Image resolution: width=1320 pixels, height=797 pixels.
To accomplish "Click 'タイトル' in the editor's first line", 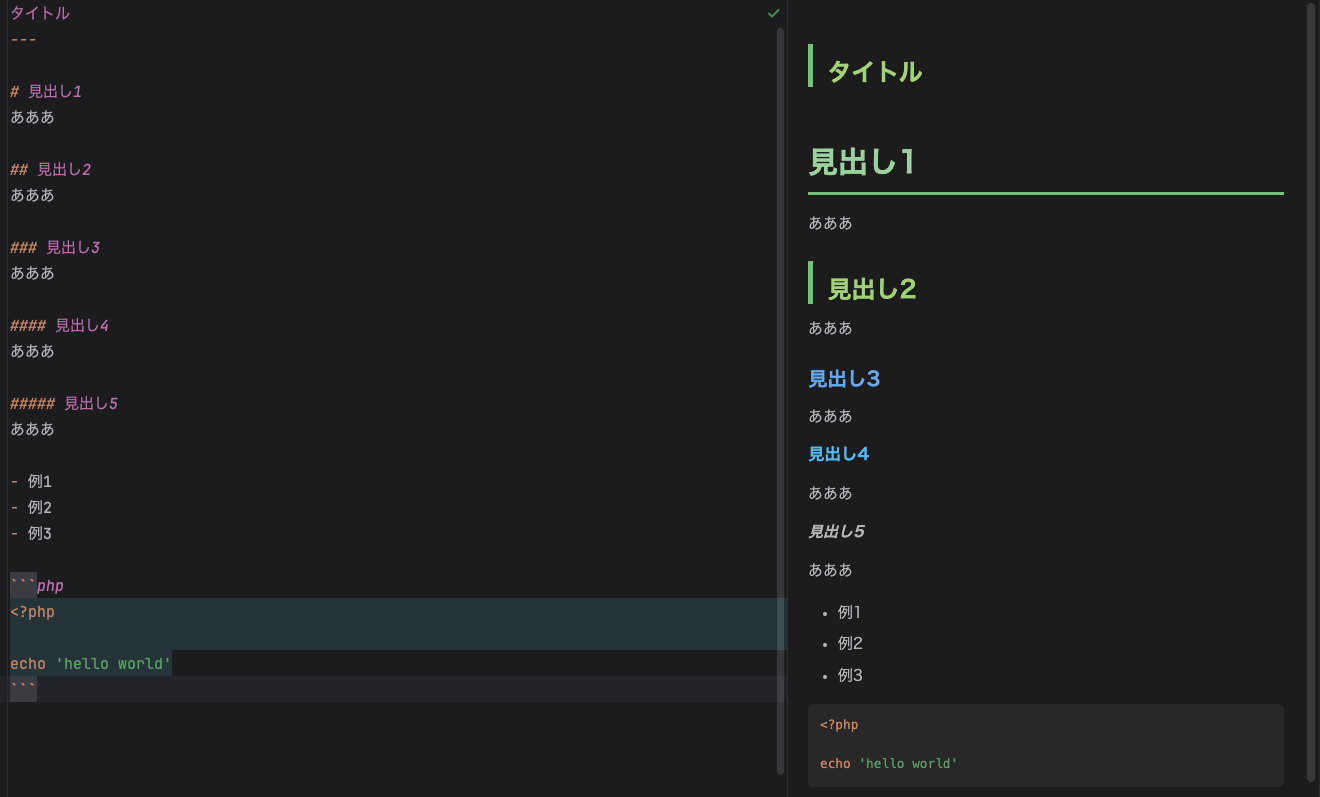I will pos(40,13).
